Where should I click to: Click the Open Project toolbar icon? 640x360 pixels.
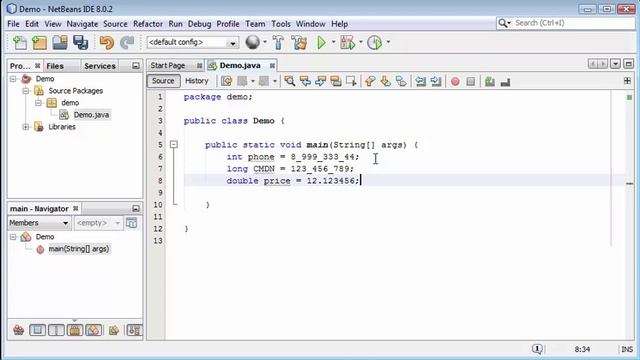coord(60,42)
